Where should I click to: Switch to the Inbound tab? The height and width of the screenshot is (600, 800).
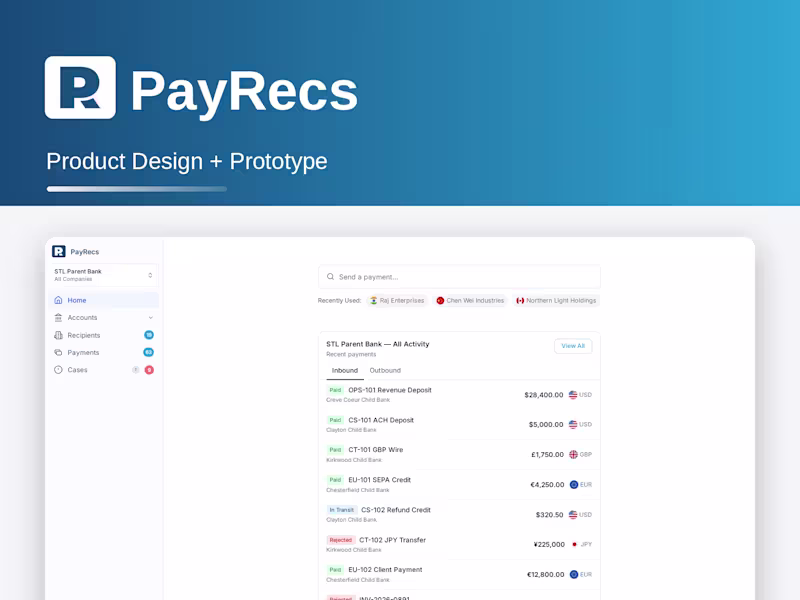[x=345, y=370]
